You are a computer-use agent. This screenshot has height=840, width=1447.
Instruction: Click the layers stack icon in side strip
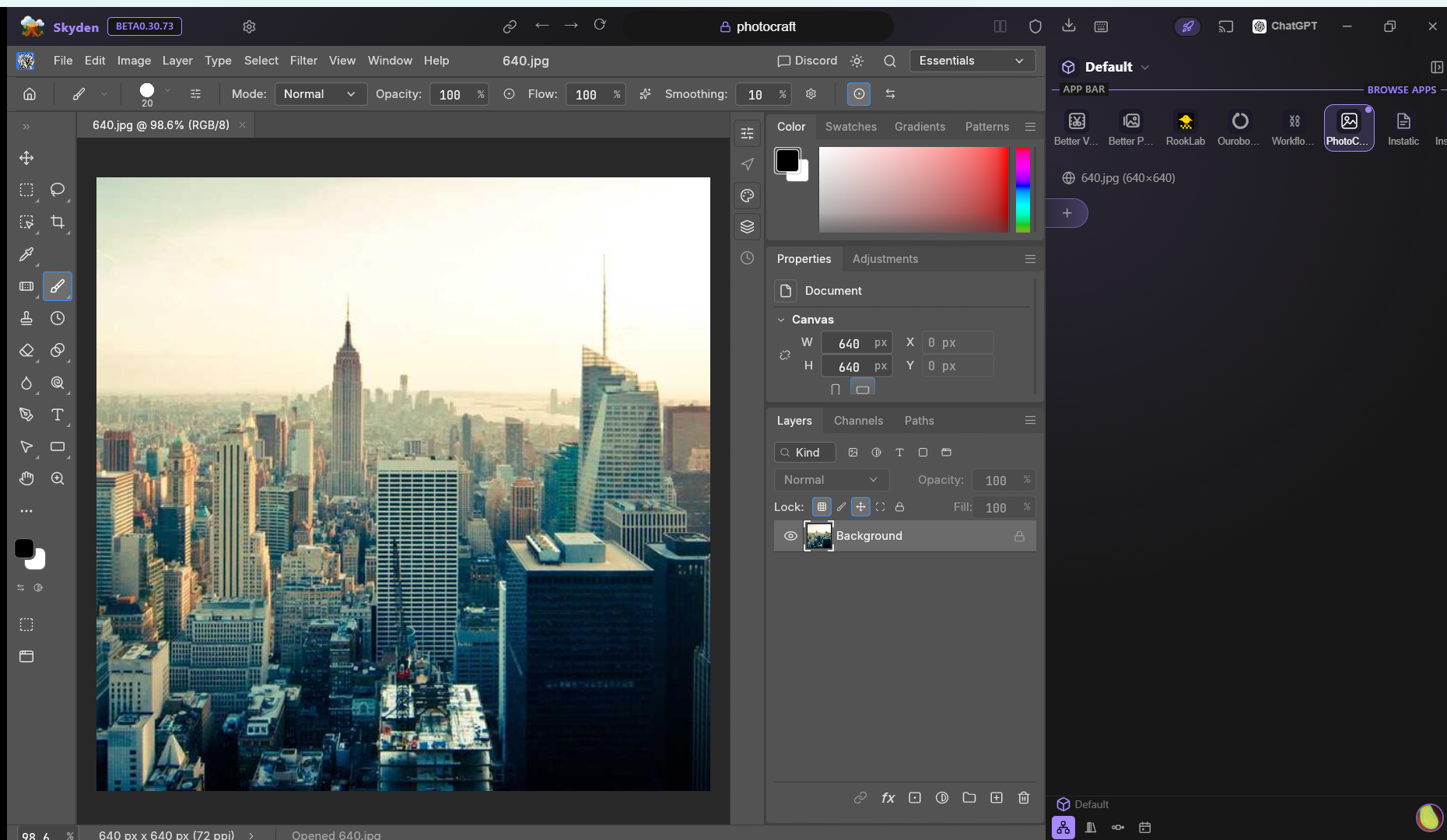747,226
